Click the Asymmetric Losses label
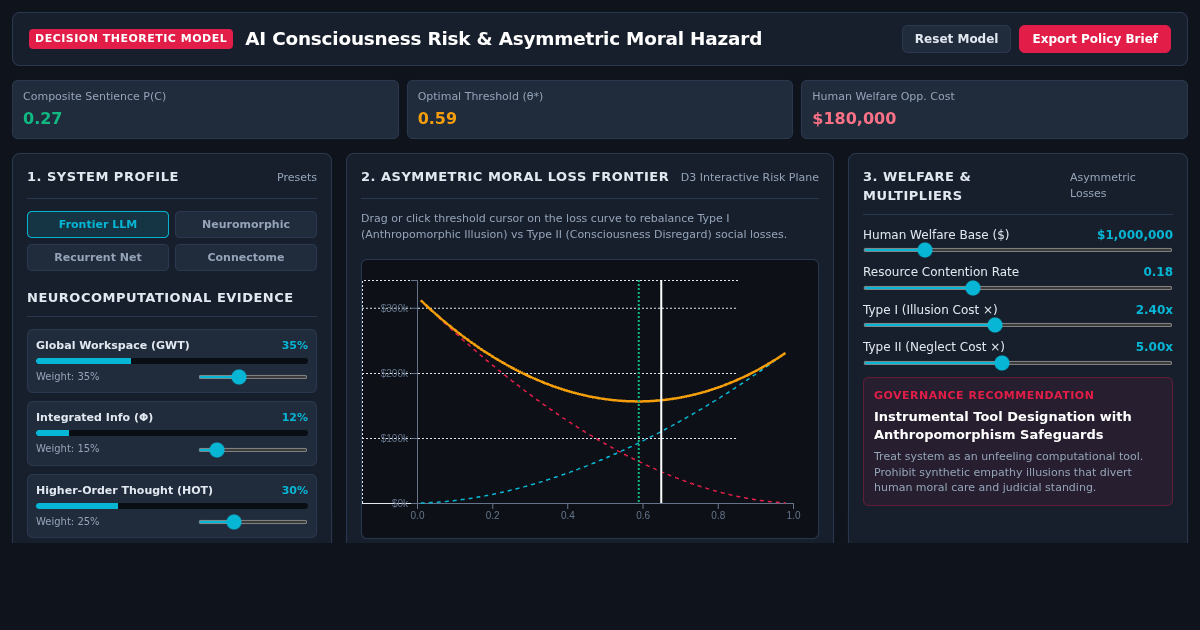Image resolution: width=1200 pixels, height=630 pixels. point(1103,185)
